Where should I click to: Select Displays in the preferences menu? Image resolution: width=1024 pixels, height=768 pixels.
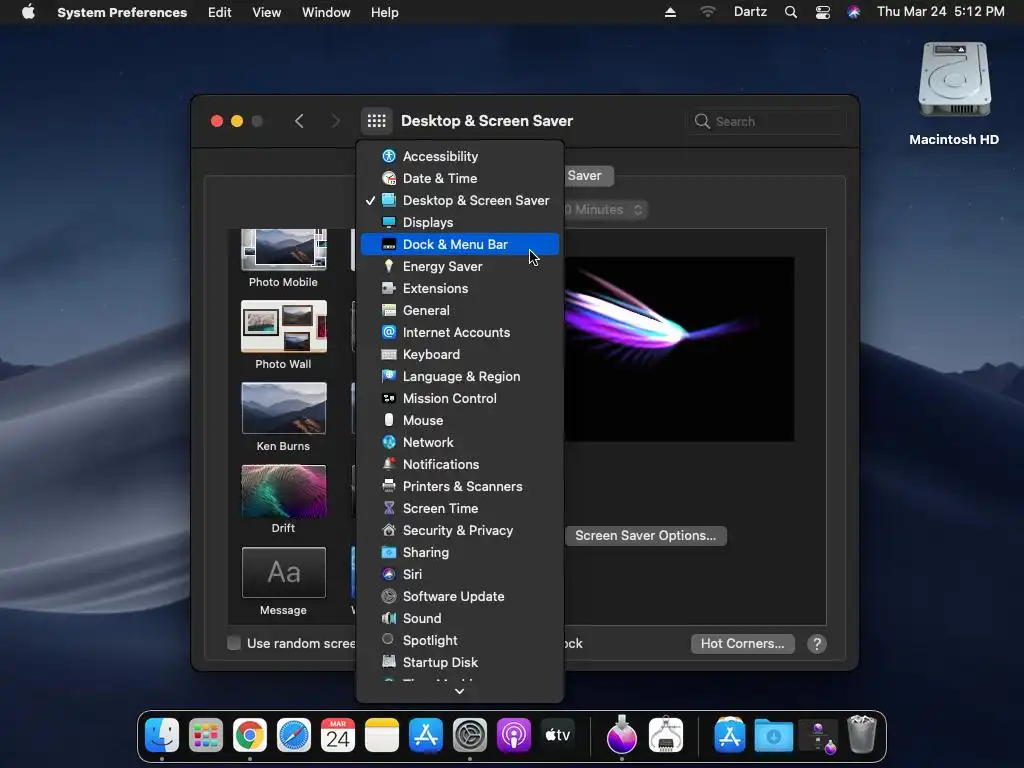[x=460, y=222]
